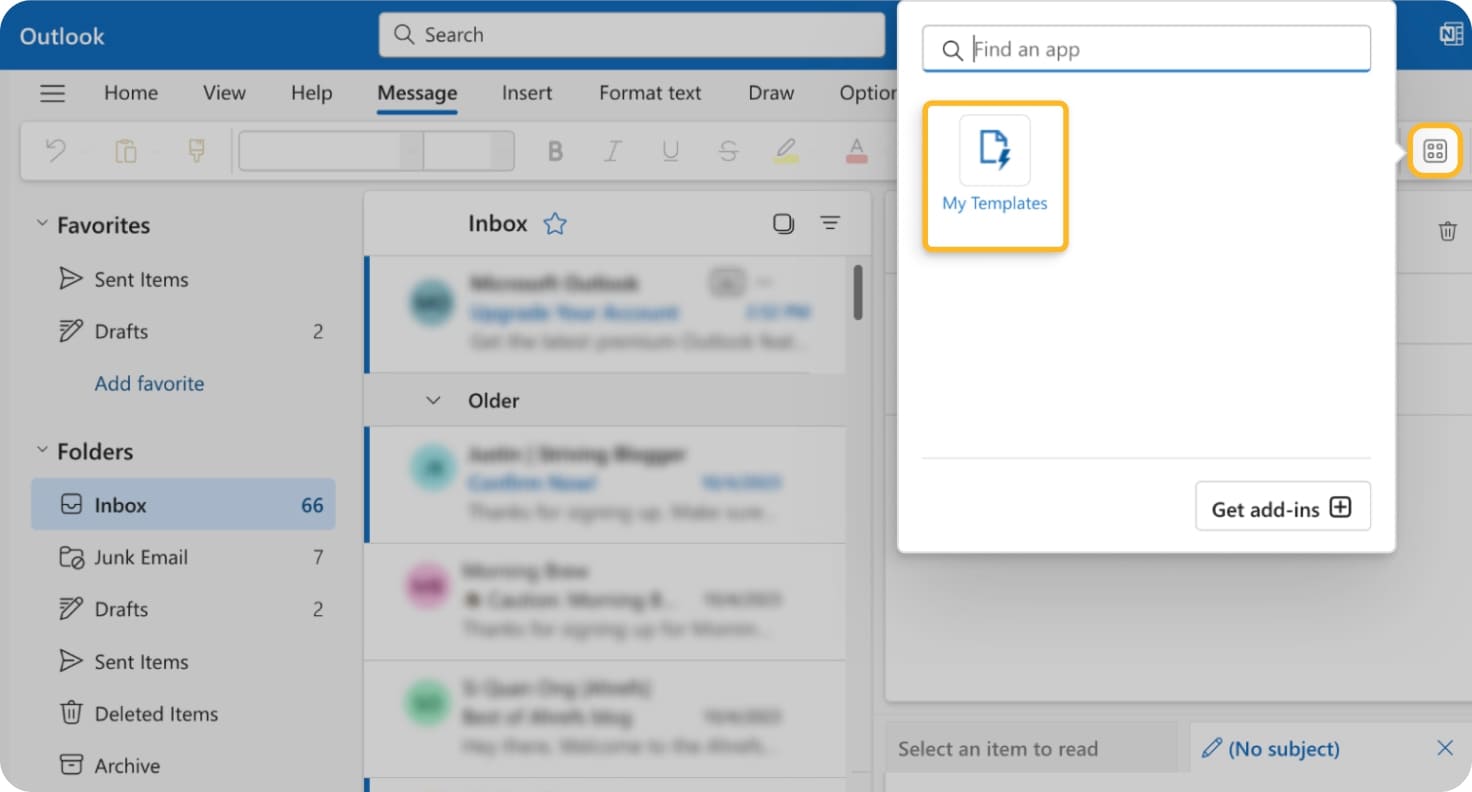Toggle Strikethrough formatting
Viewport: 1472px width, 792px height.
coord(728,151)
